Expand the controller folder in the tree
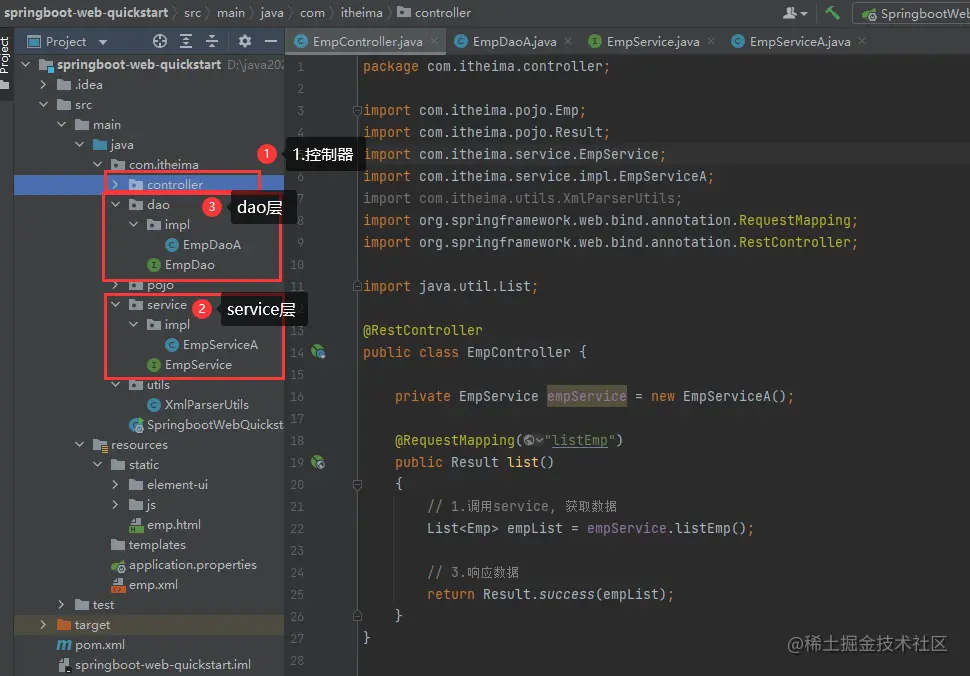 point(116,185)
